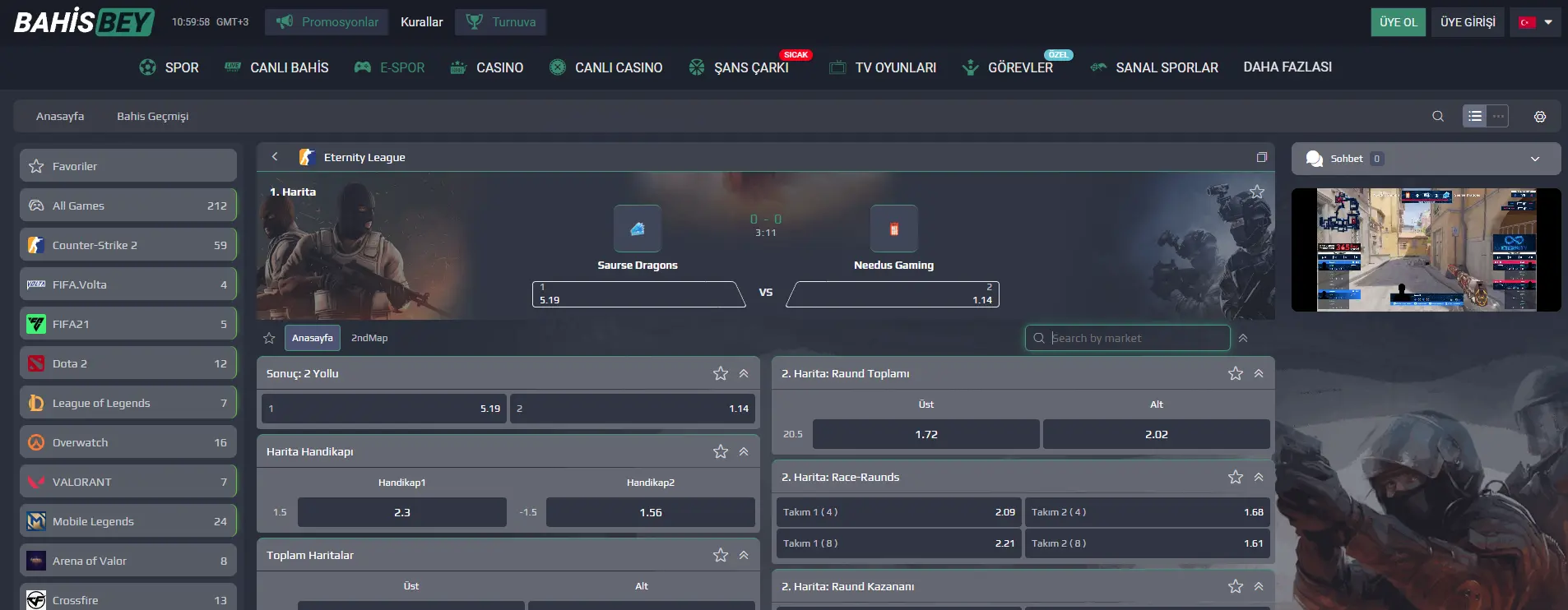
Task: Switch to compact dots view icon
Action: click(1498, 116)
